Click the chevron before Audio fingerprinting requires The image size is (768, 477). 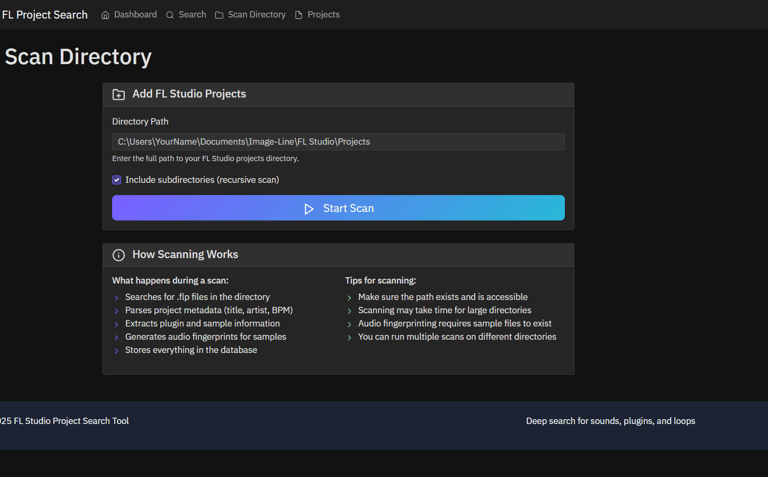(349, 324)
